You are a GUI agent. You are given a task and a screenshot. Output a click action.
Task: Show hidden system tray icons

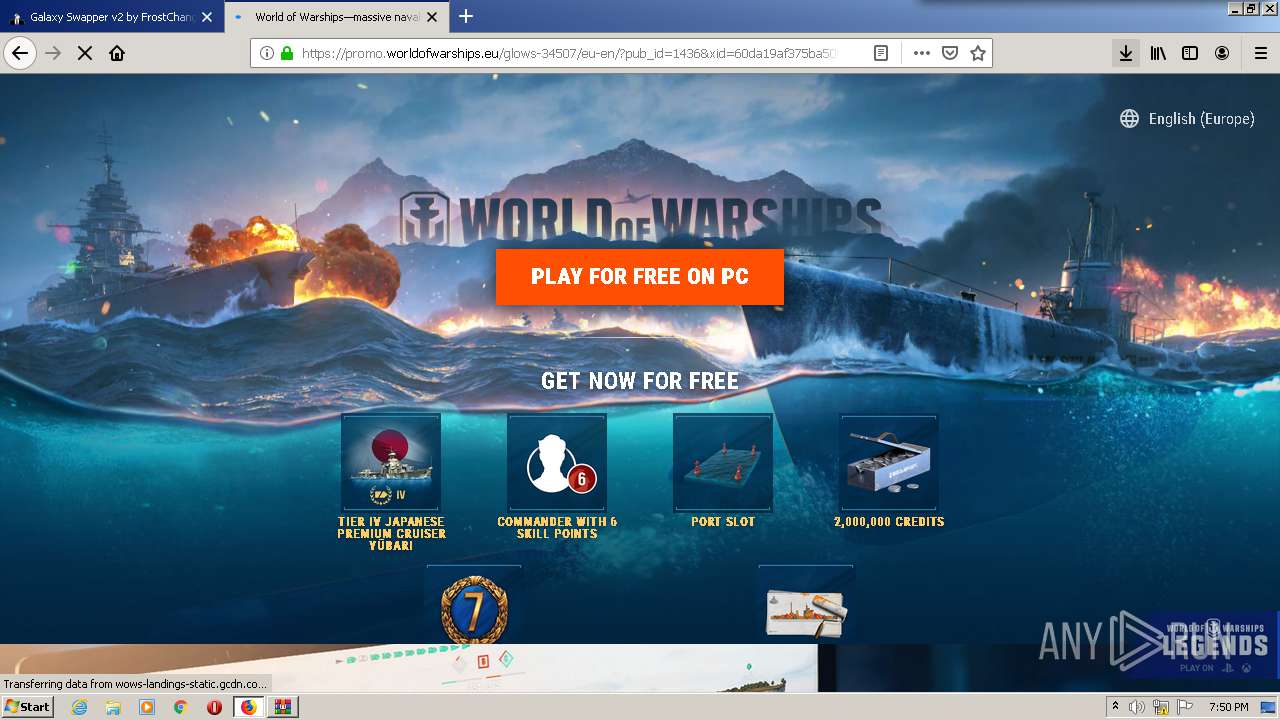coord(1115,706)
